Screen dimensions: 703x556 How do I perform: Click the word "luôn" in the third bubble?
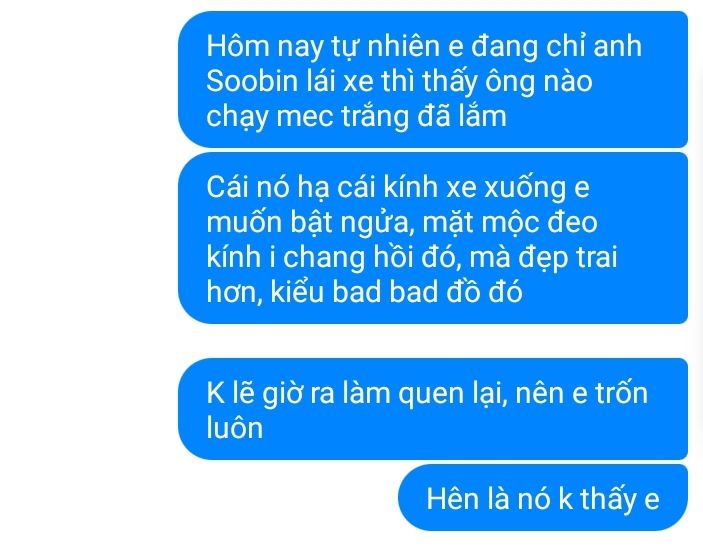pos(234,427)
